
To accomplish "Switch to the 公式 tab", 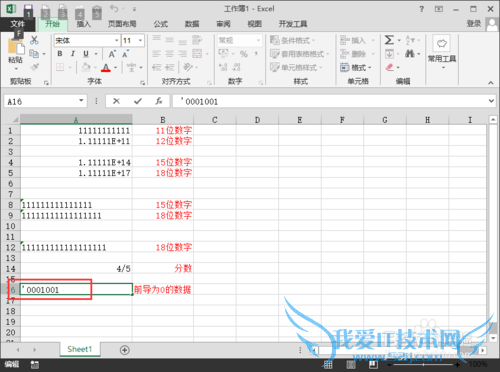I will pyautogui.click(x=161, y=24).
